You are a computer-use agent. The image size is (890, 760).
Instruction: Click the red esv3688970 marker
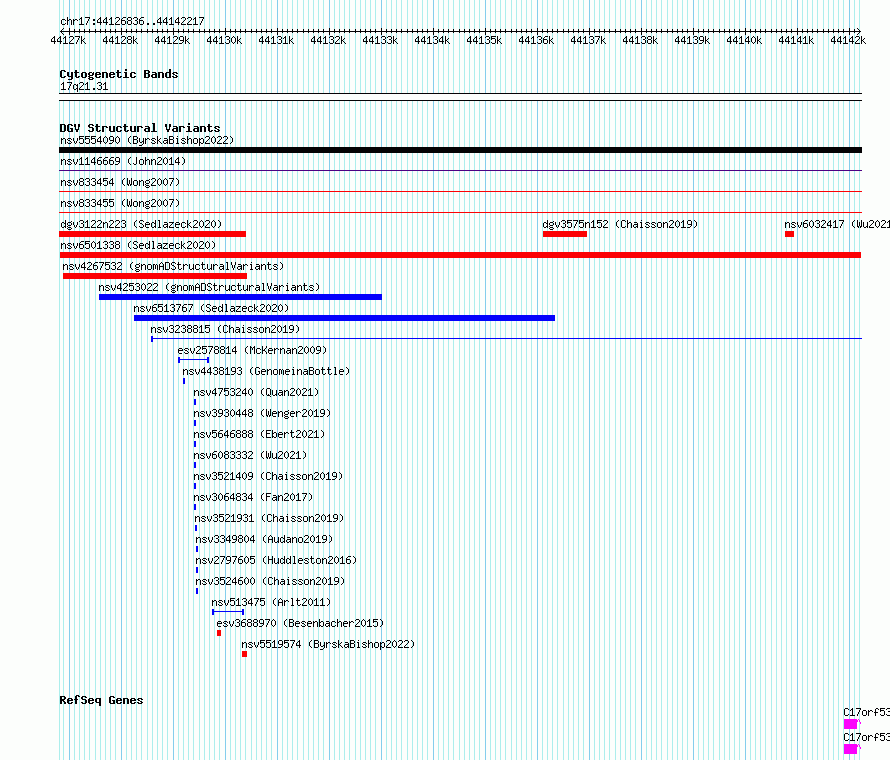pos(219,633)
